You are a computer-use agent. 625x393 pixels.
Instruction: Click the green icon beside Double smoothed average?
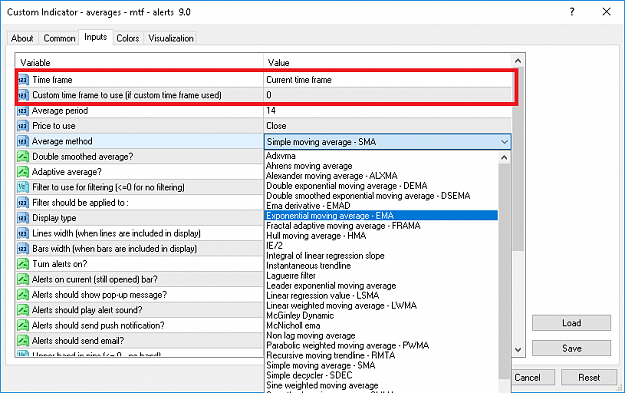(x=23, y=157)
